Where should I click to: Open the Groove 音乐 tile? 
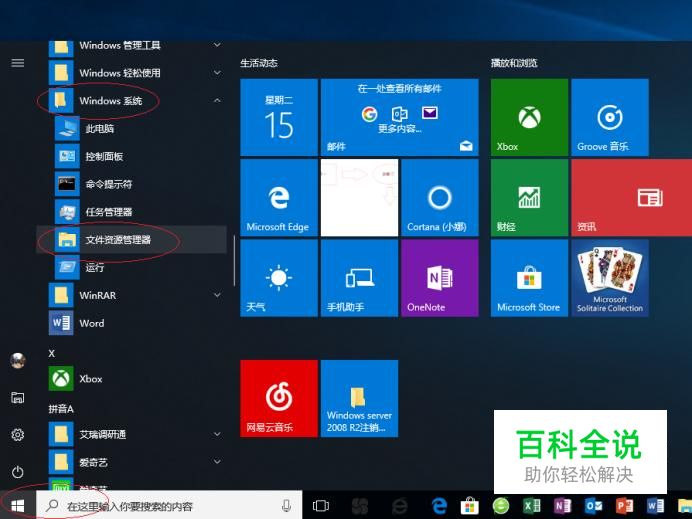(610, 117)
